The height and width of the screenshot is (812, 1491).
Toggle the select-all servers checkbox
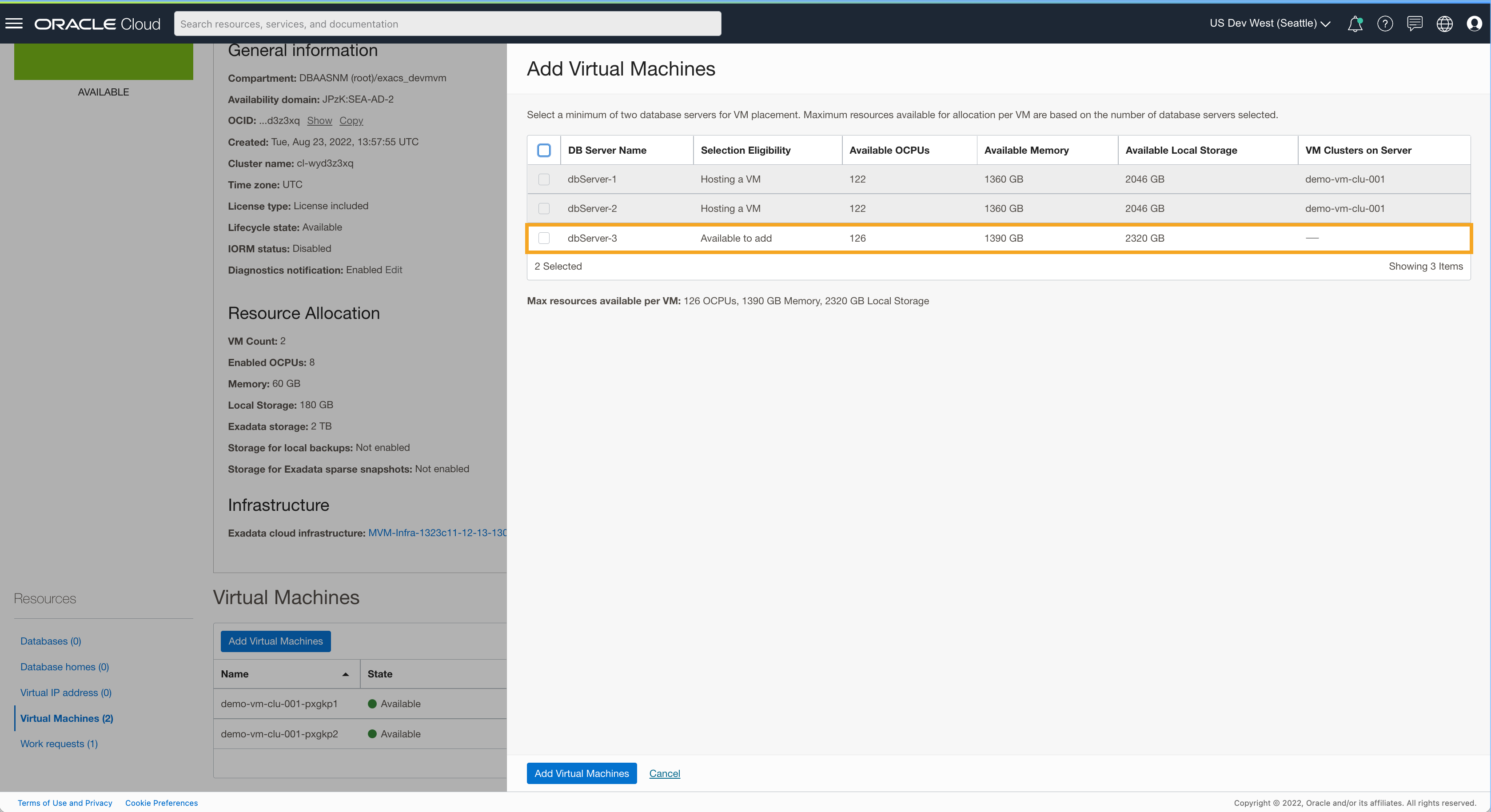click(544, 150)
